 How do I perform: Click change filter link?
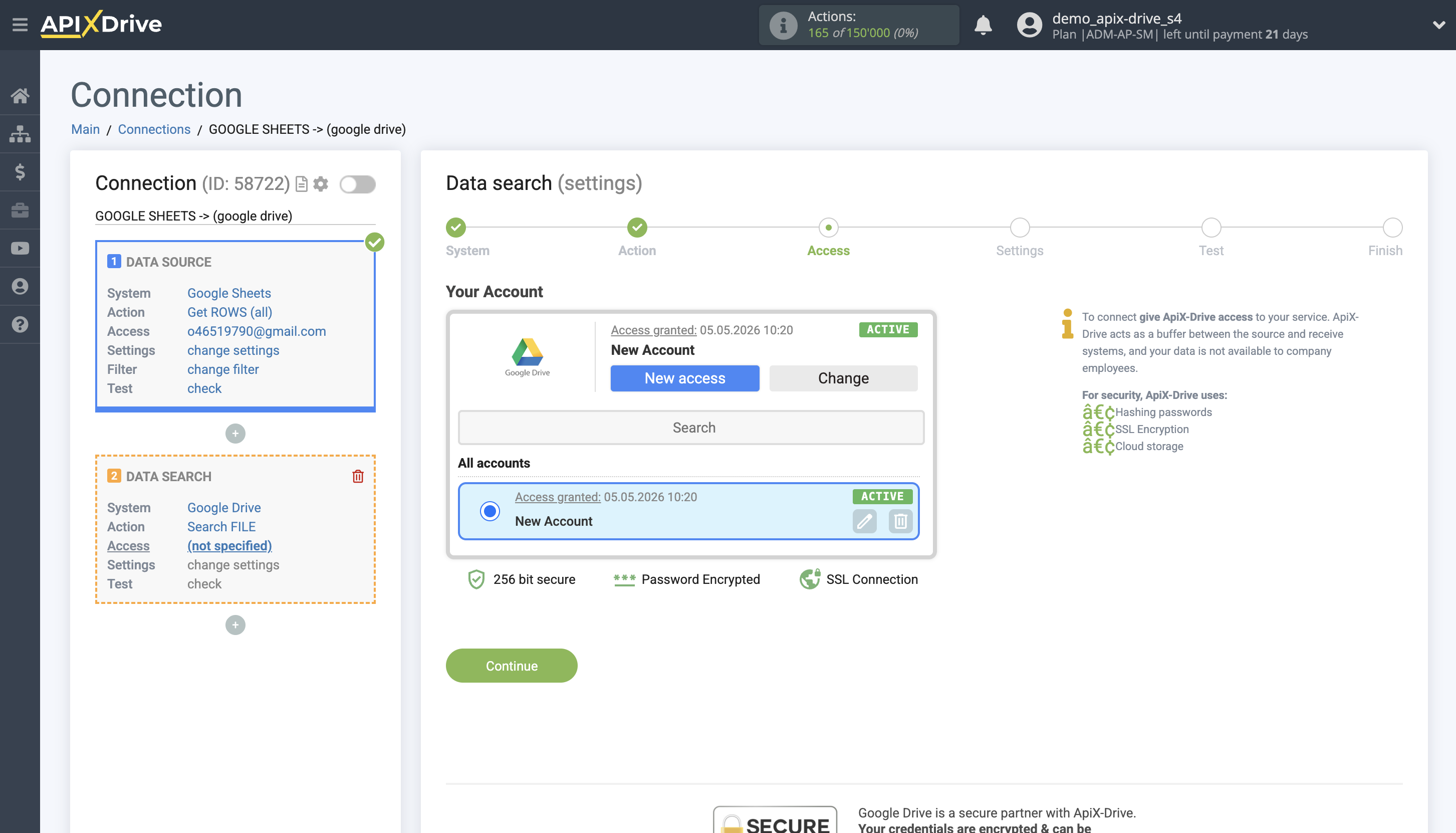(x=223, y=369)
